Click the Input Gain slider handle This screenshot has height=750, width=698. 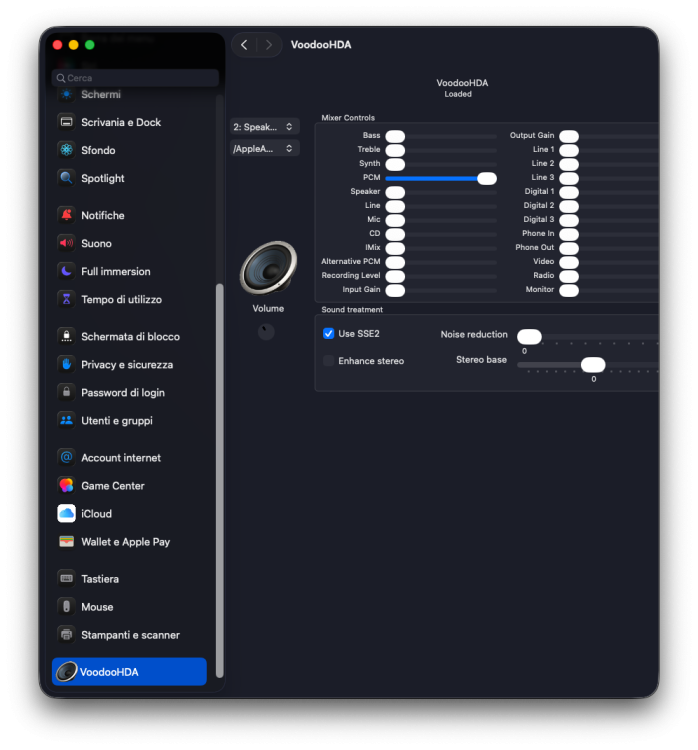(x=395, y=290)
